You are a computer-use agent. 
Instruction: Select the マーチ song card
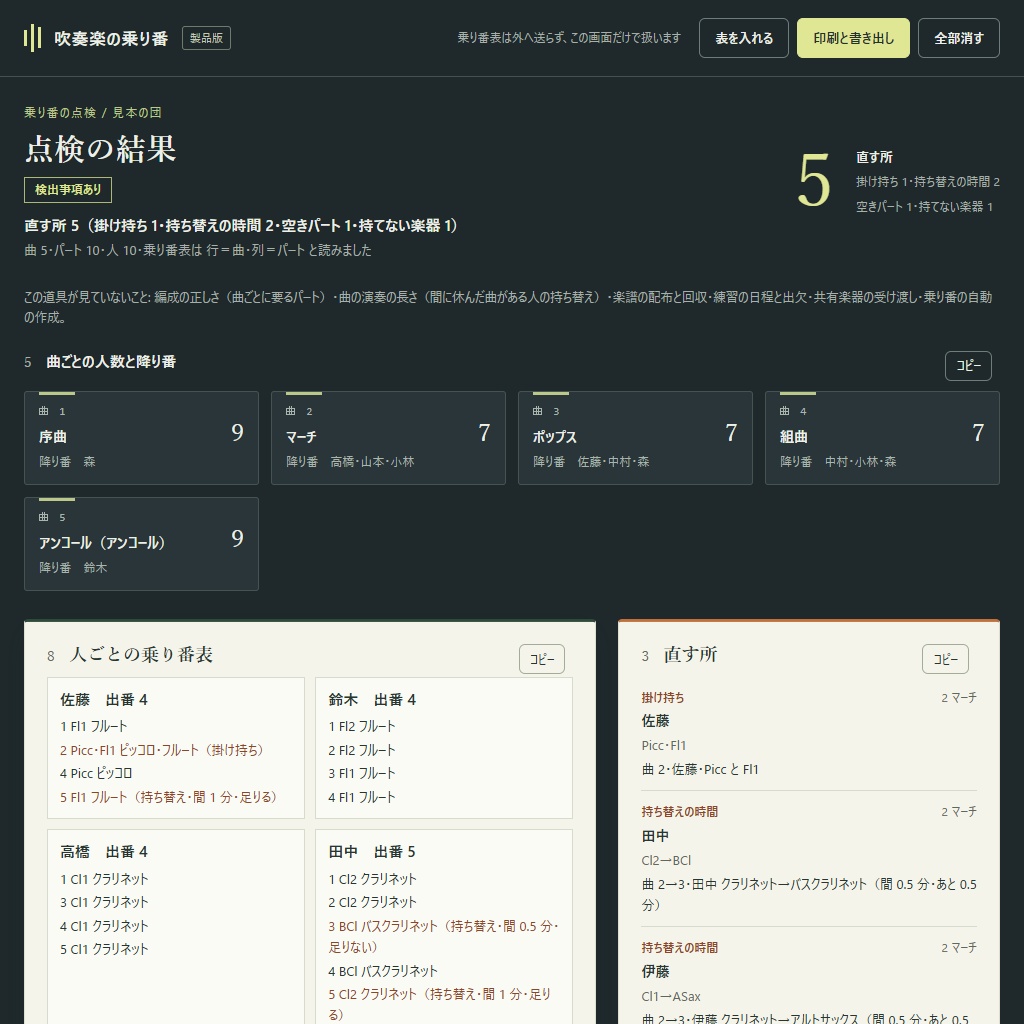[x=388, y=438]
